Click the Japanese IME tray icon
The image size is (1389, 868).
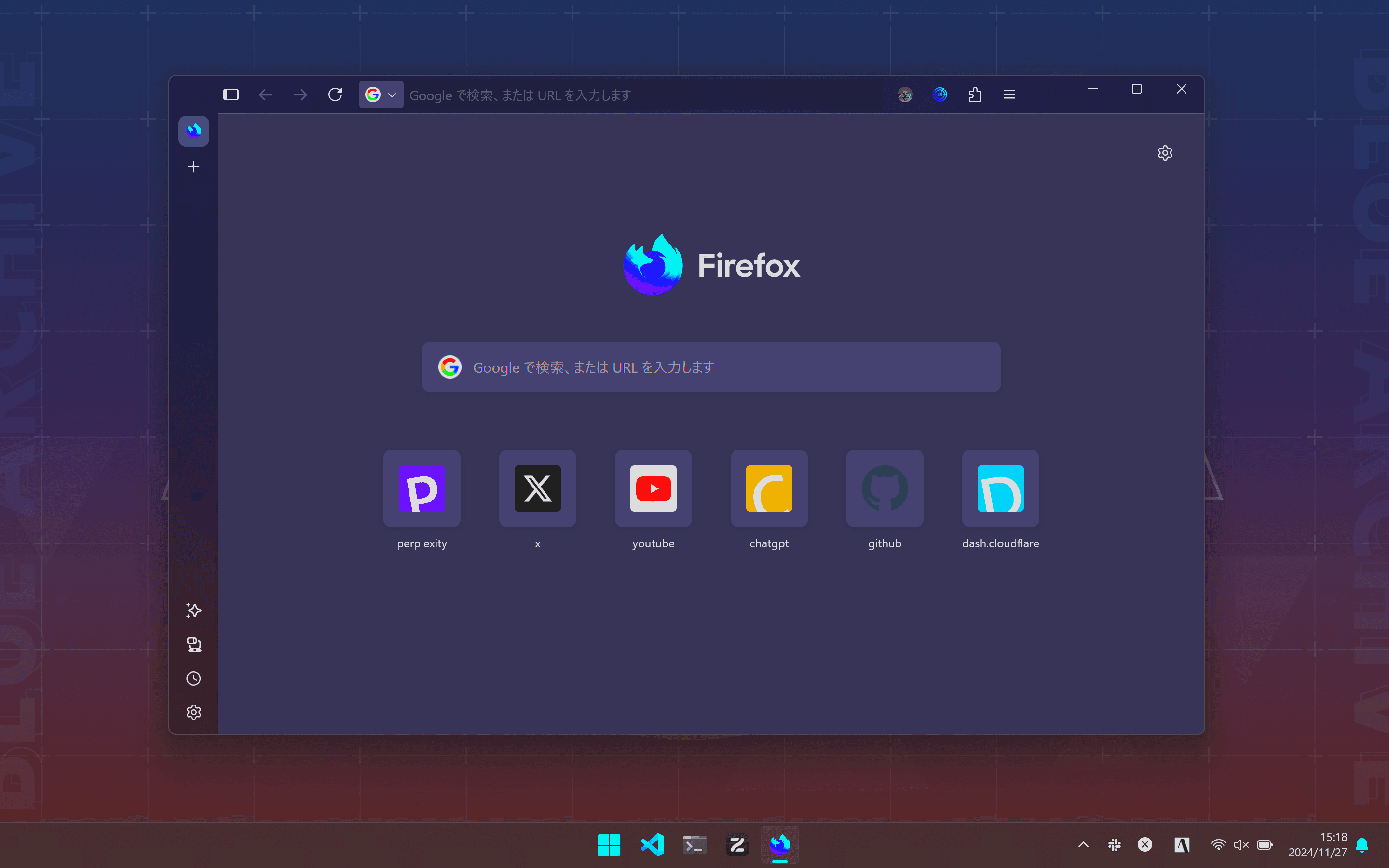click(x=1182, y=844)
